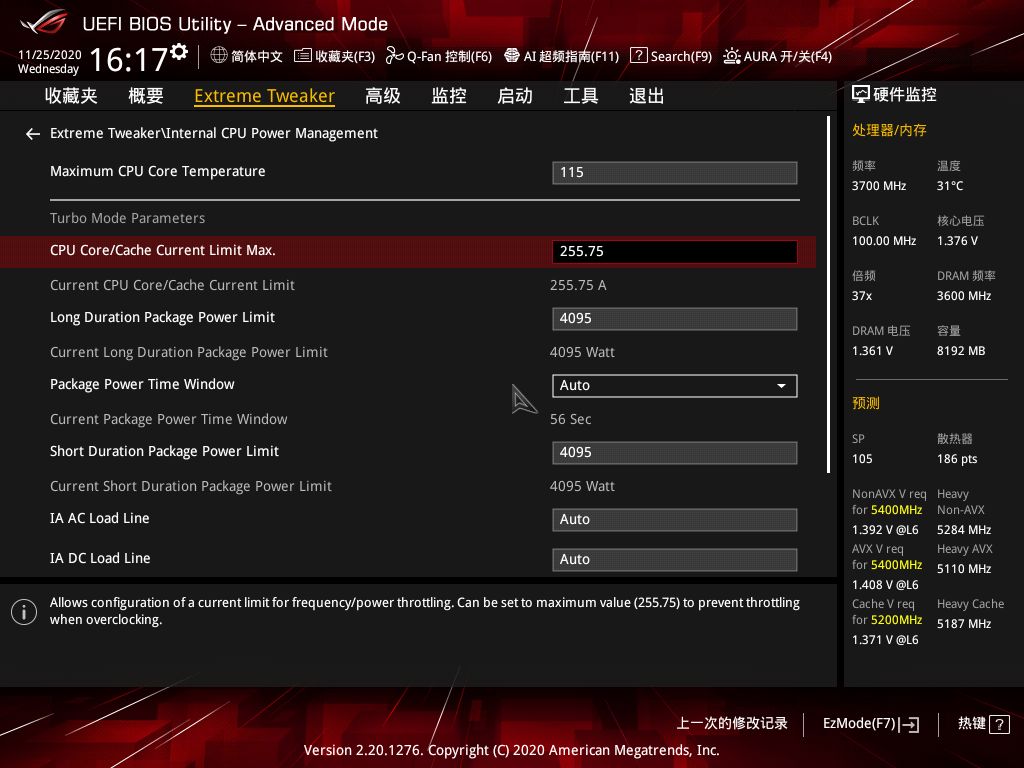Open the 收藏夹 tab
Screen dimensions: 1024x768
(71, 96)
